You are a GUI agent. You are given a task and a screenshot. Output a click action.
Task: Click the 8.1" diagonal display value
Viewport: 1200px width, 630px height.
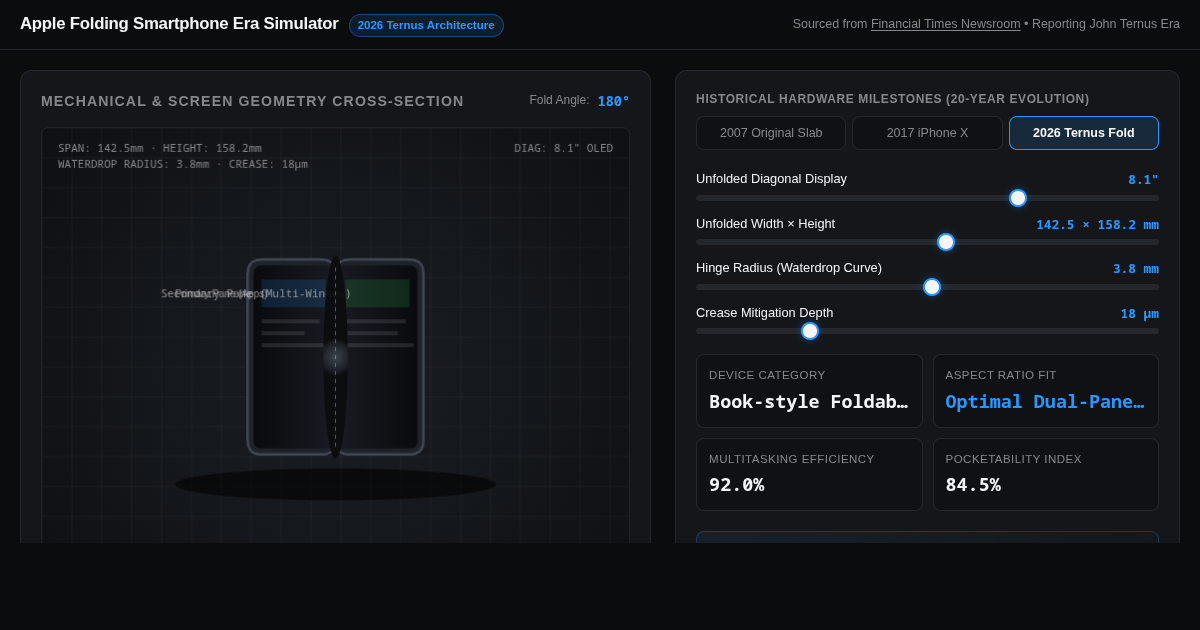coord(1143,180)
